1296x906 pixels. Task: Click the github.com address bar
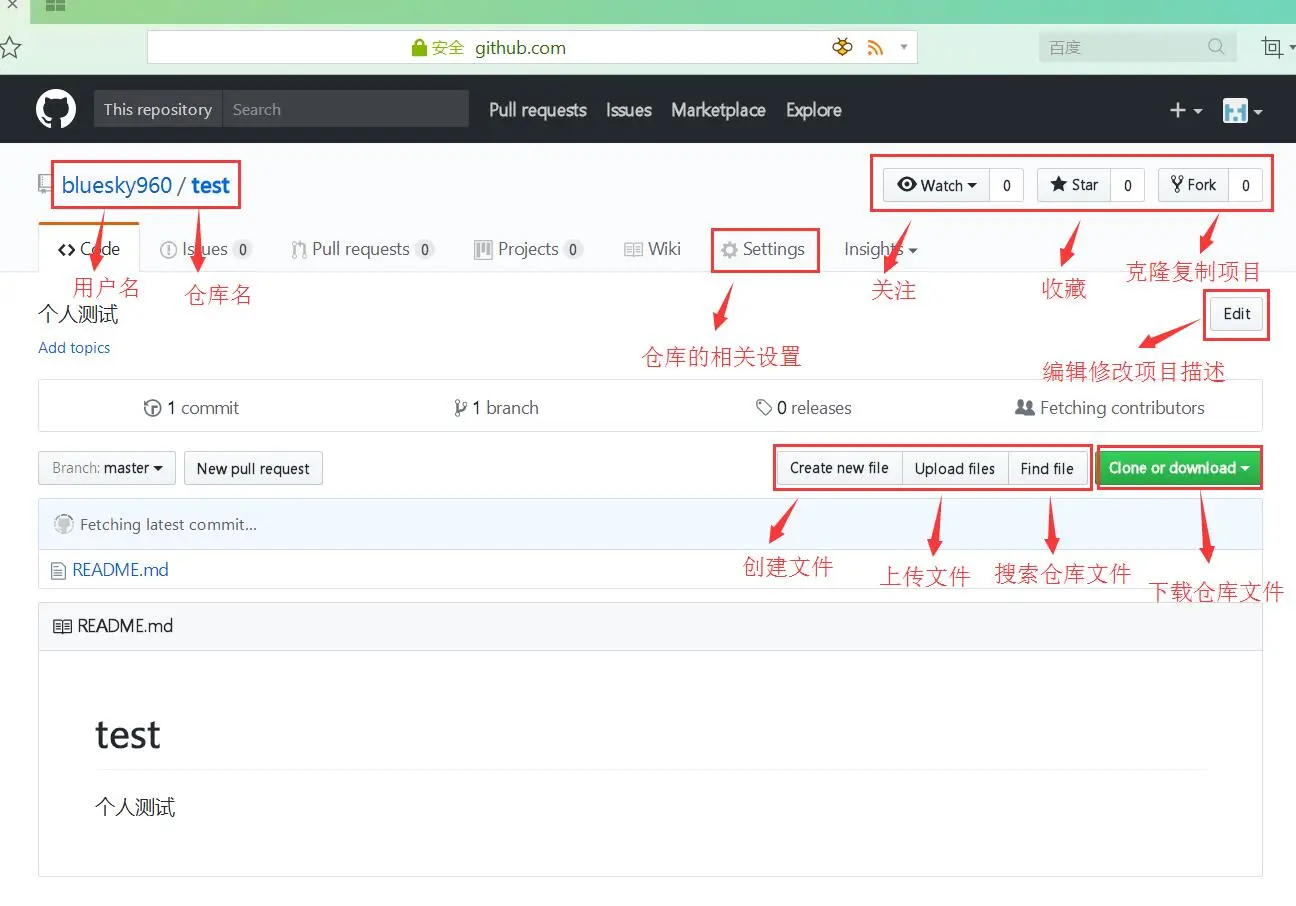click(x=532, y=47)
